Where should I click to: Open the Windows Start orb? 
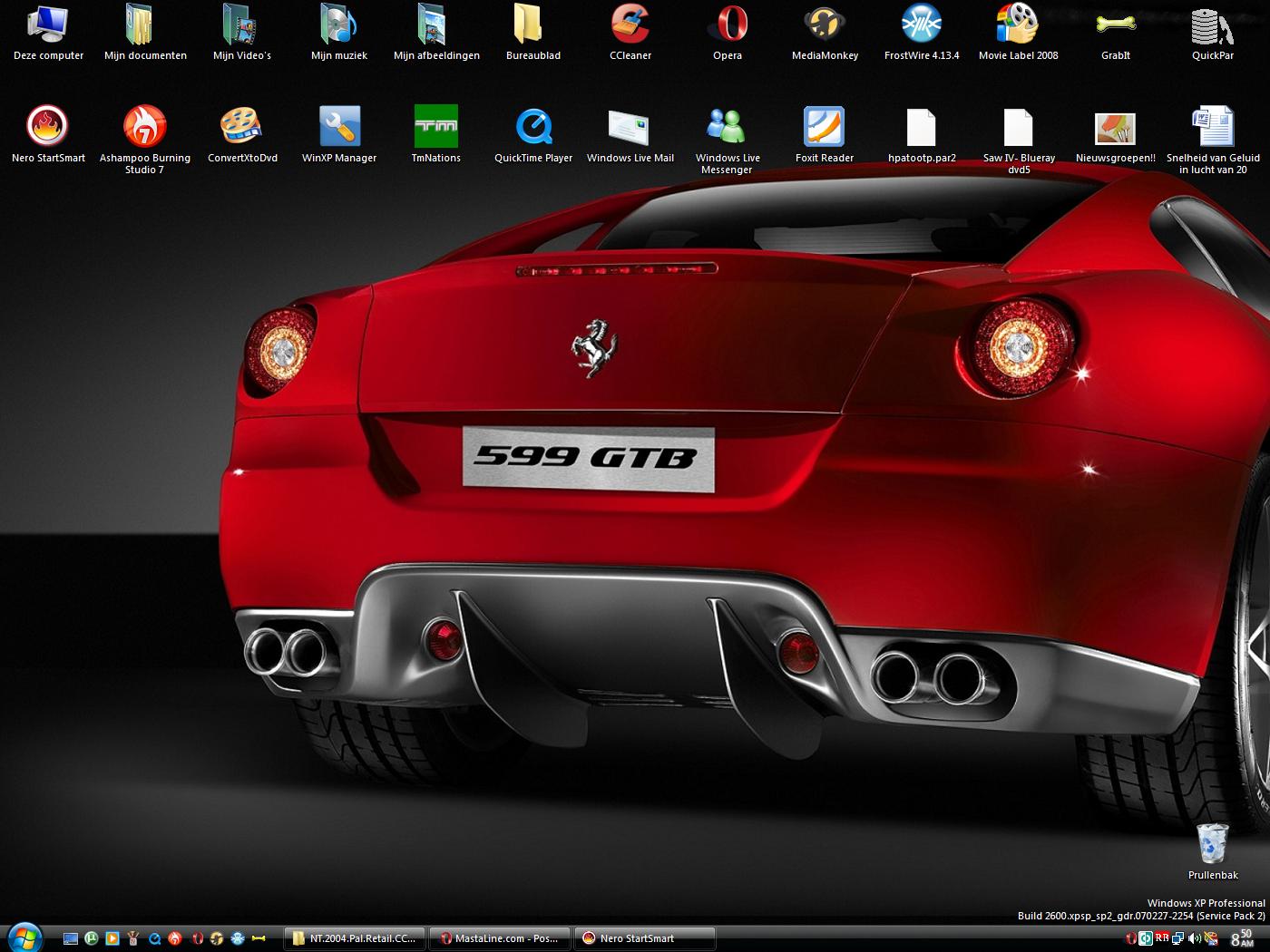point(24,937)
